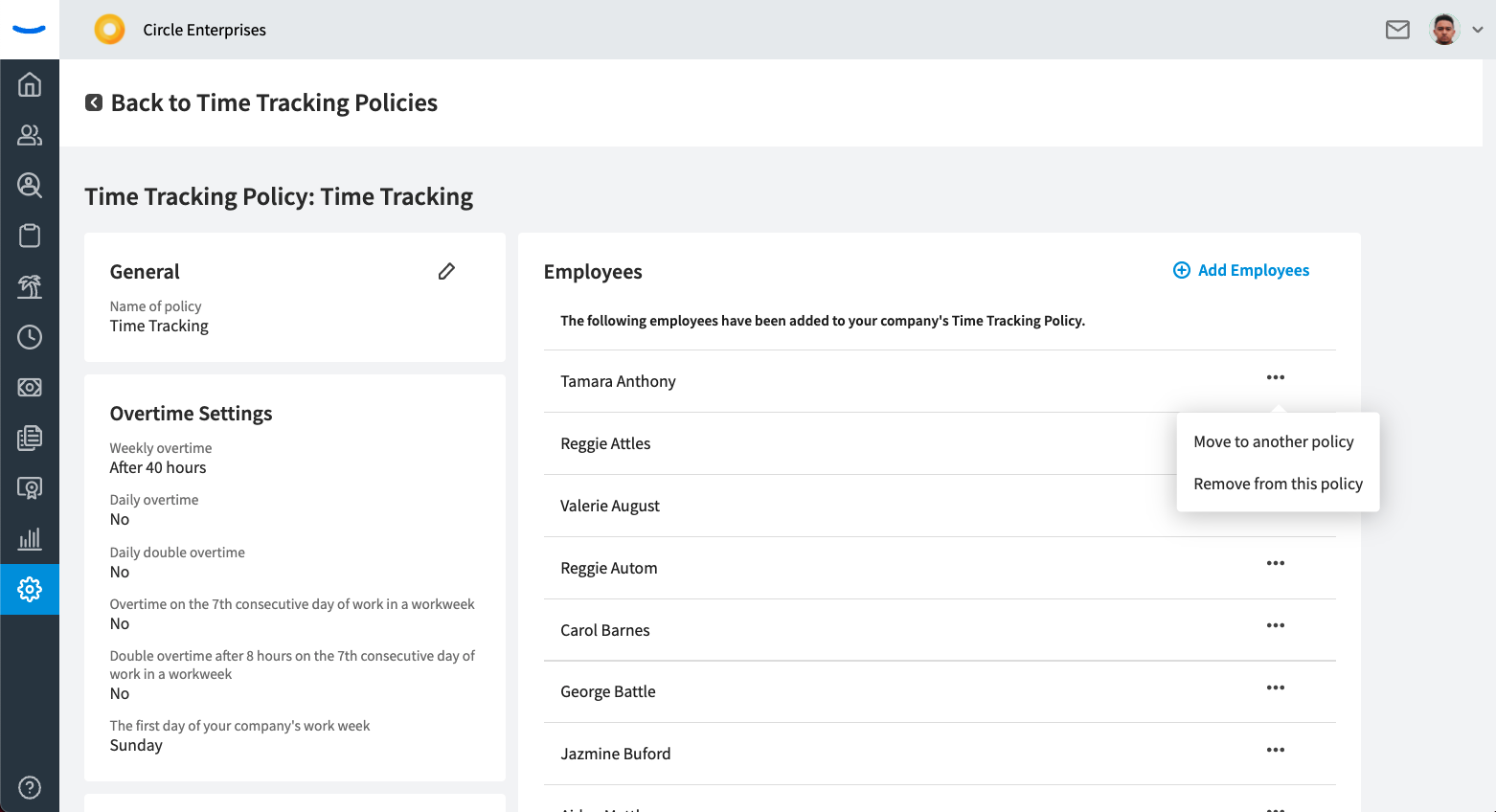Open the People icon in sidebar
Screen dimensions: 1496x812
point(30,135)
